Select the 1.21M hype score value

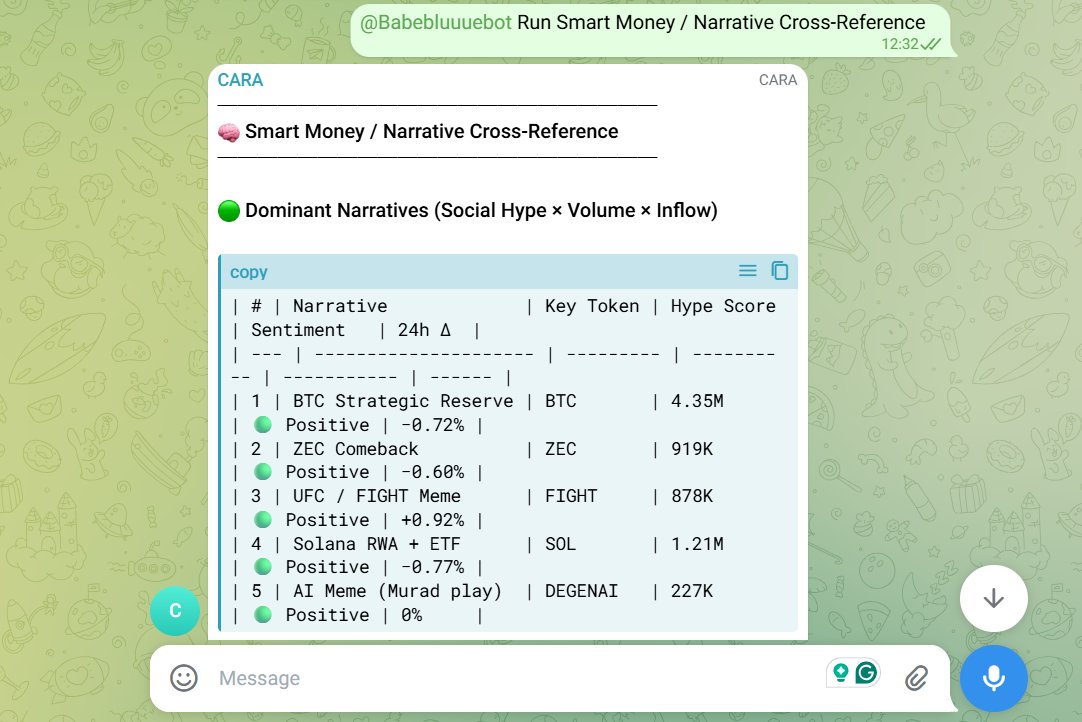697,544
